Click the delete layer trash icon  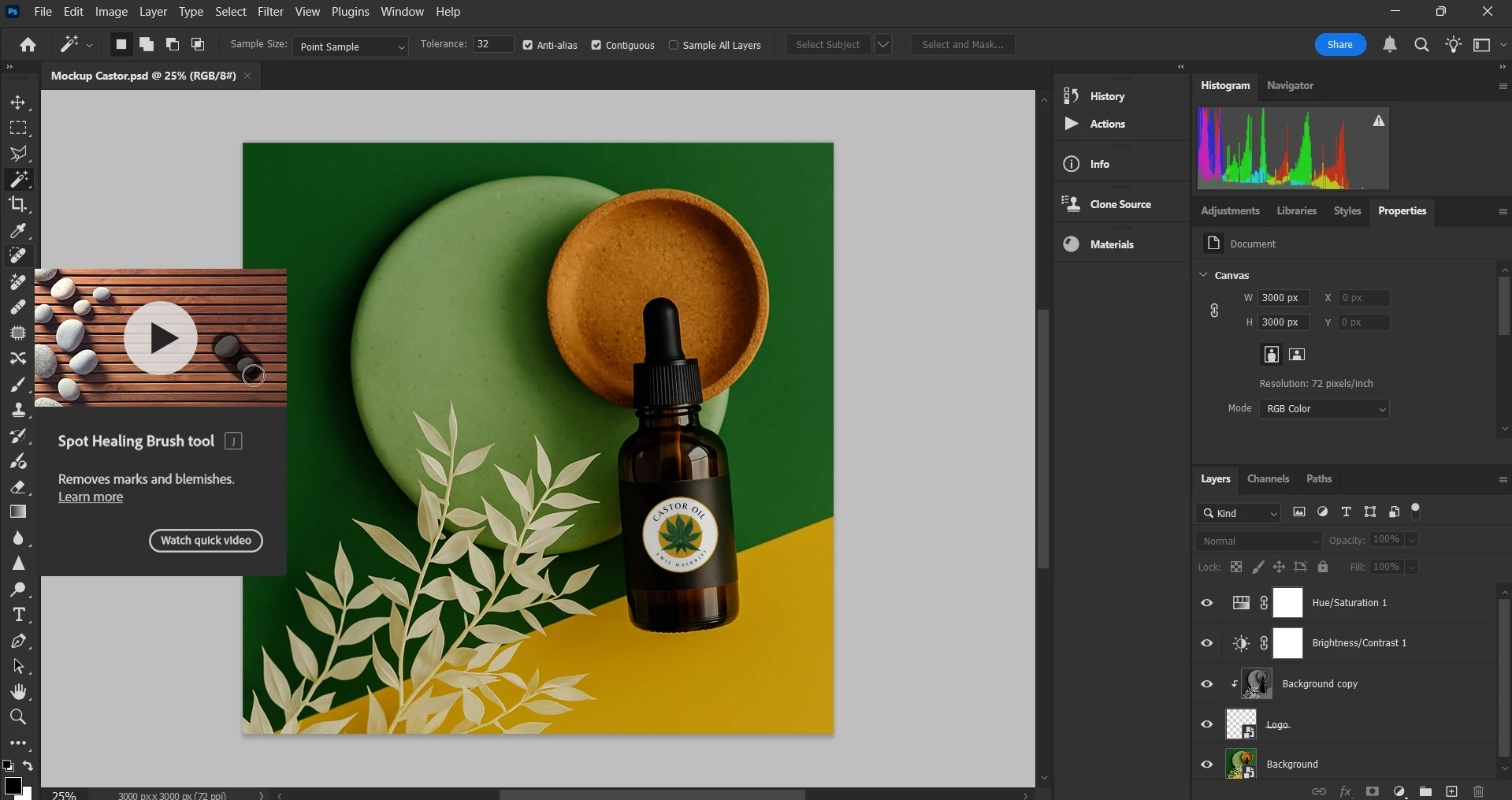coord(1478,791)
